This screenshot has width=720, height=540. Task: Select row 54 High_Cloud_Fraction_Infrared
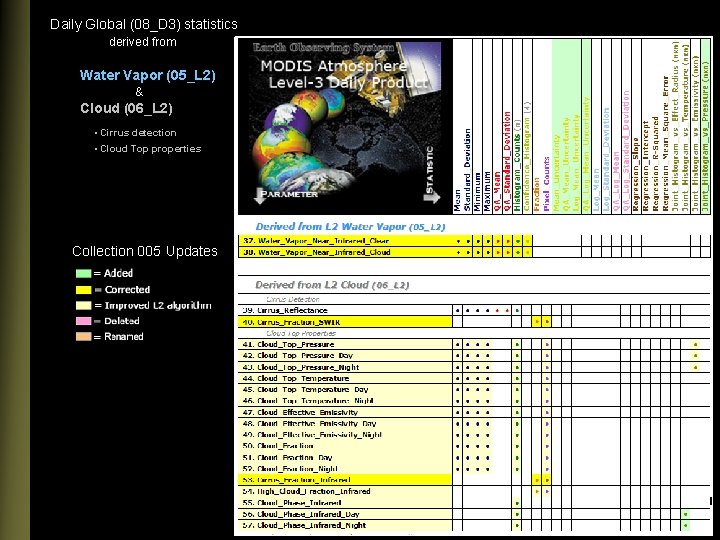[x=474, y=491]
